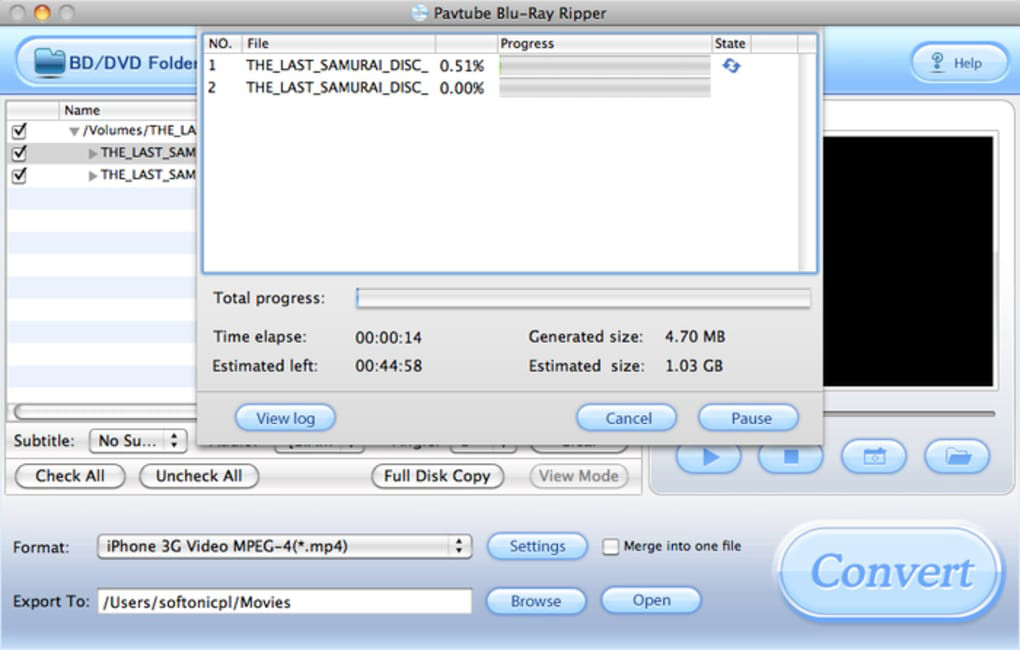Click progress bar of file 2
The height and width of the screenshot is (650, 1020).
[x=604, y=88]
